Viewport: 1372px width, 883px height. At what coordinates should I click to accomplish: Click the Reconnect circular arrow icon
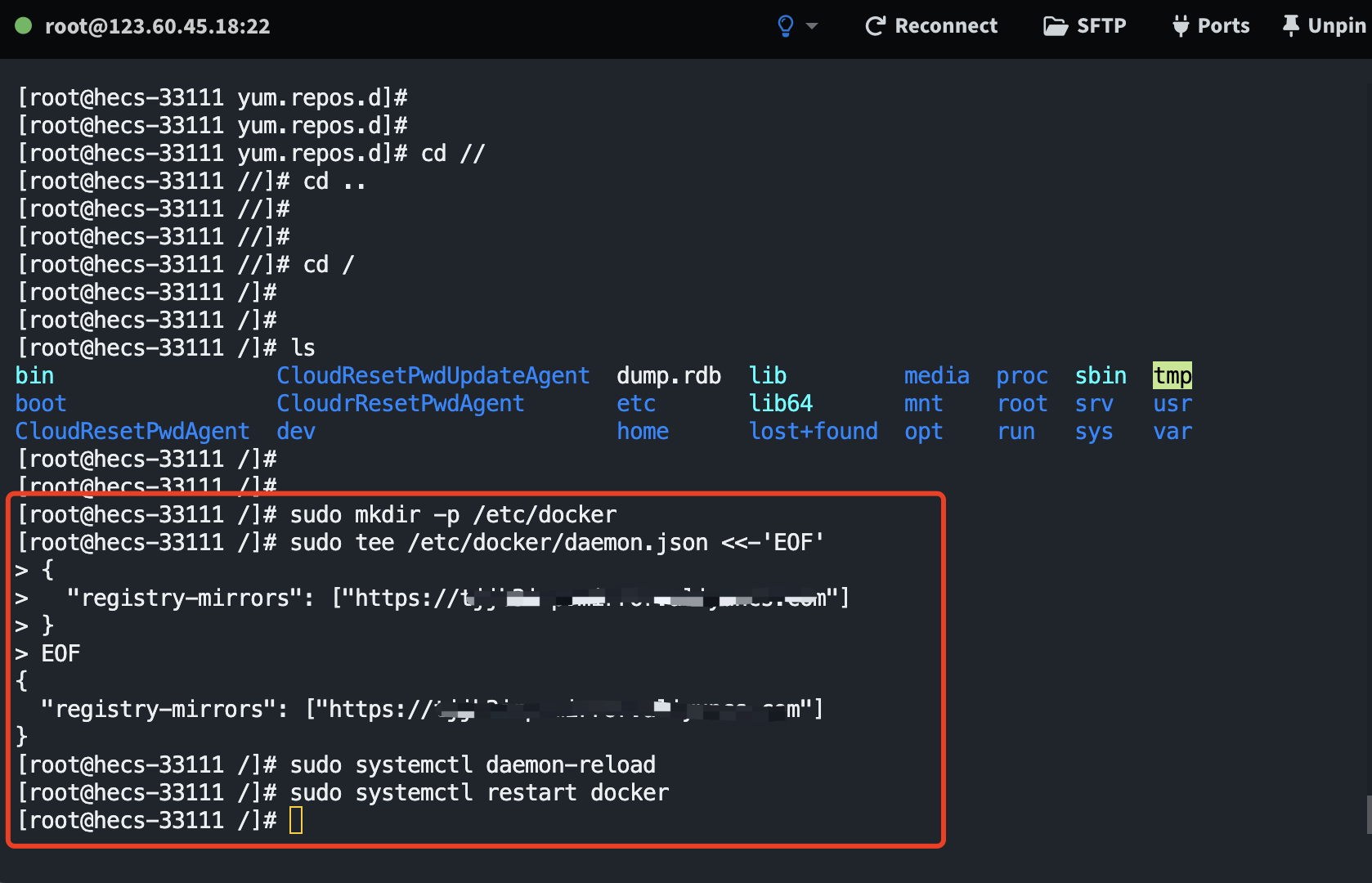(x=875, y=26)
